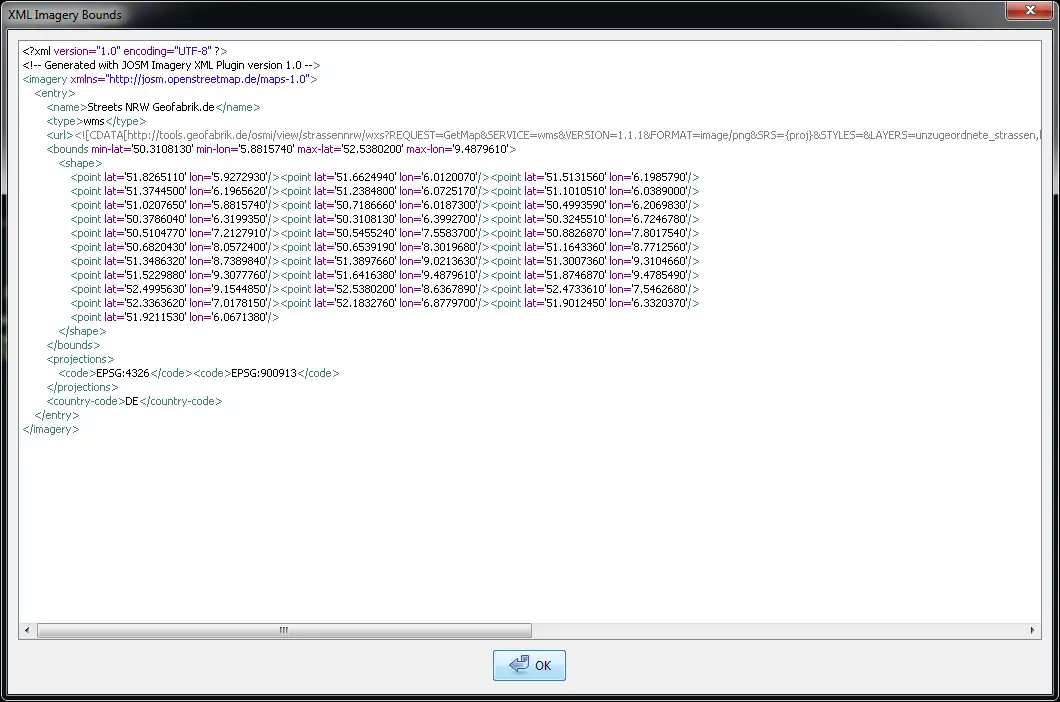Click the bounds min-lat attribute line

280,149
